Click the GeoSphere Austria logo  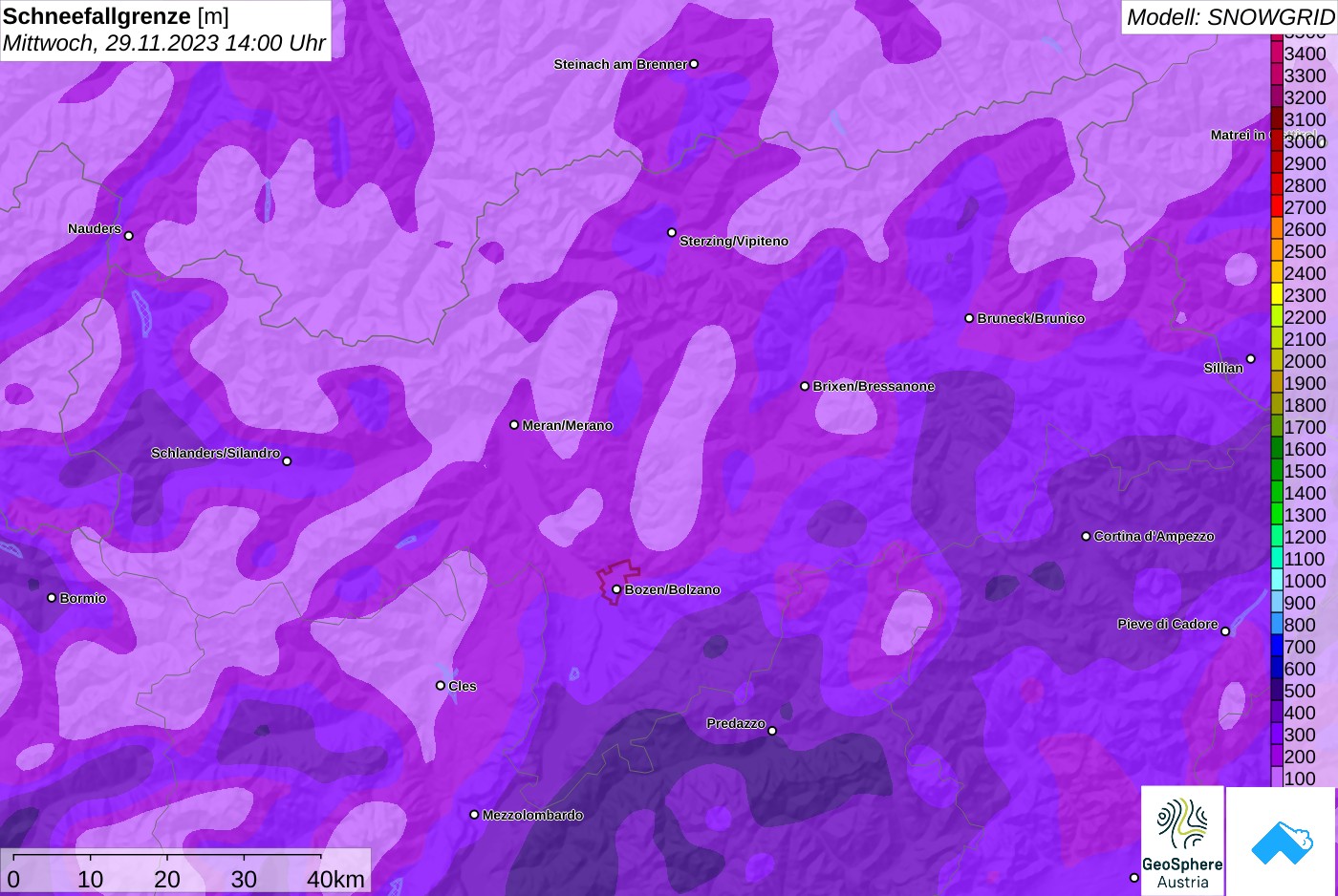[1182, 841]
